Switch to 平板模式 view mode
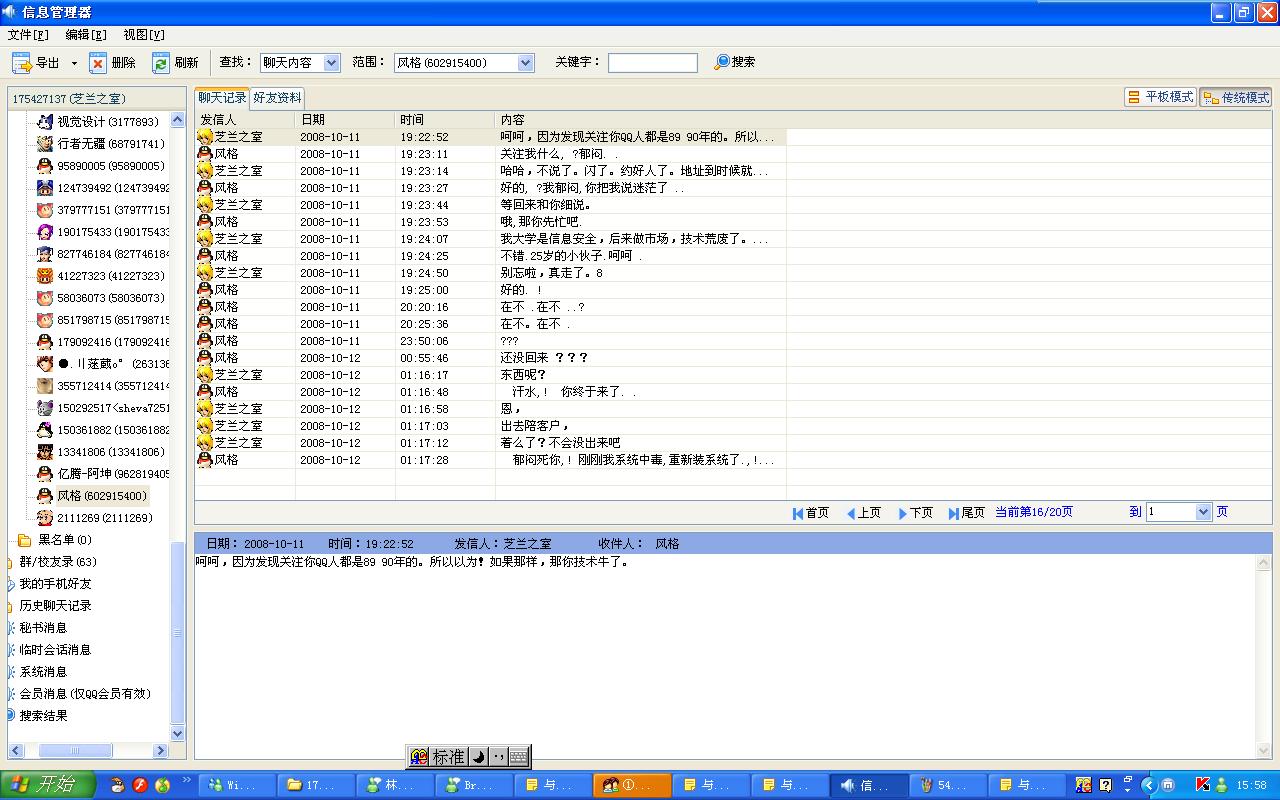This screenshot has height=800, width=1280. coord(1160,97)
